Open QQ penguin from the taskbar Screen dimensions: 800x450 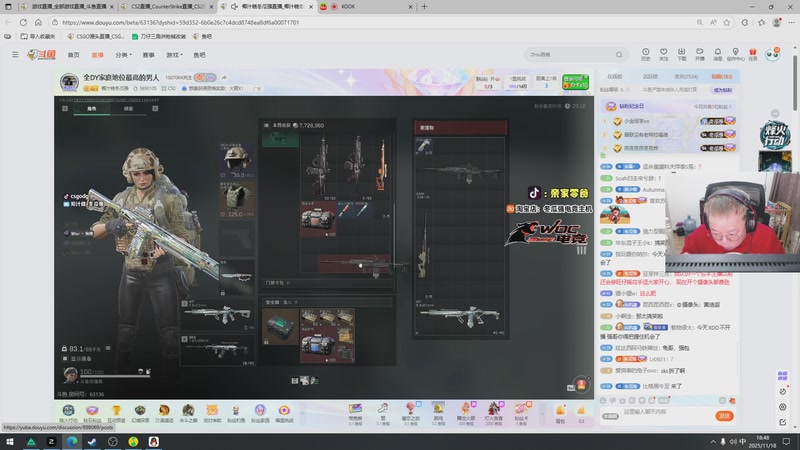(x=153, y=442)
